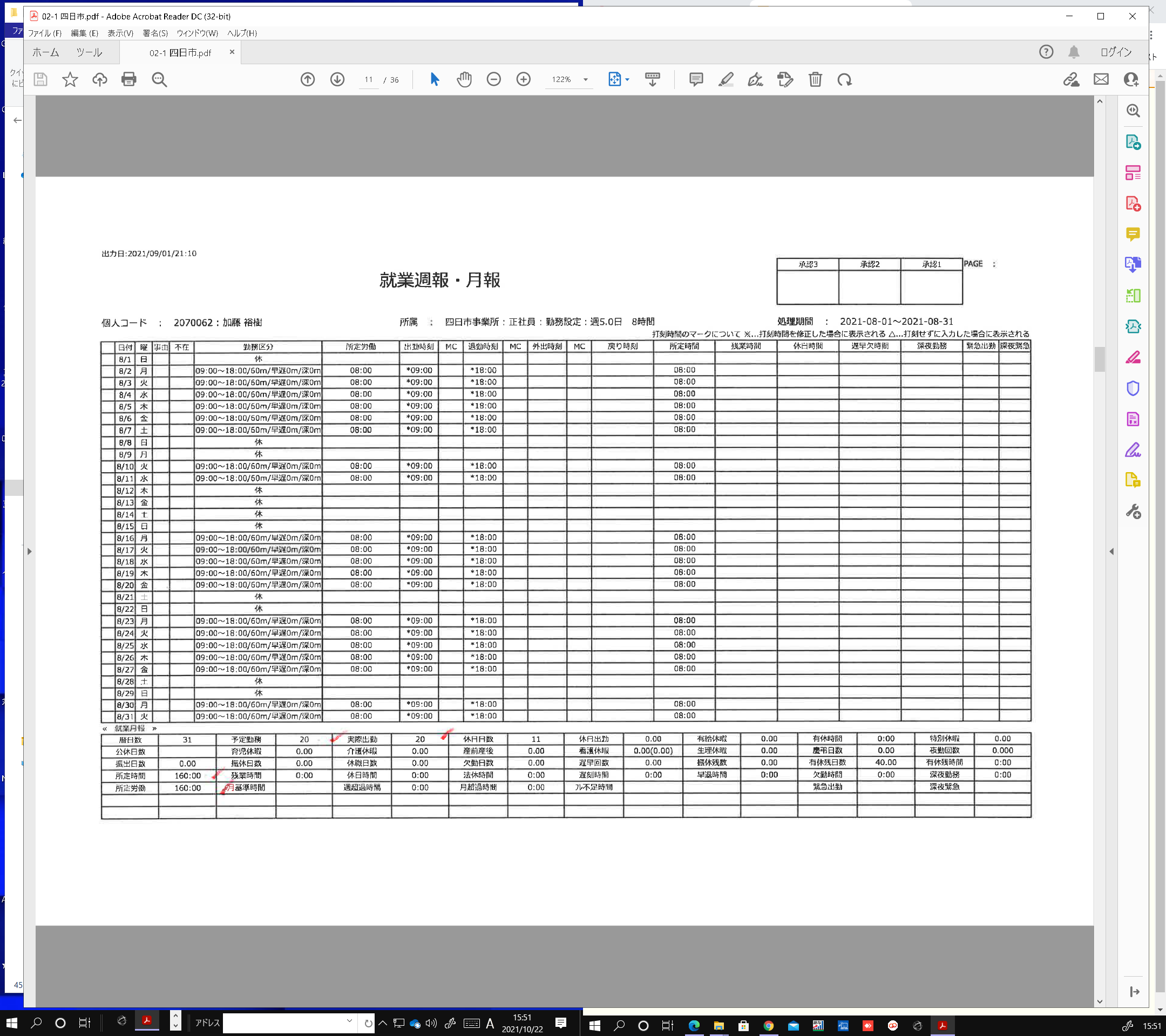Click the Zoom out minus icon
1166x1036 pixels.
(494, 79)
